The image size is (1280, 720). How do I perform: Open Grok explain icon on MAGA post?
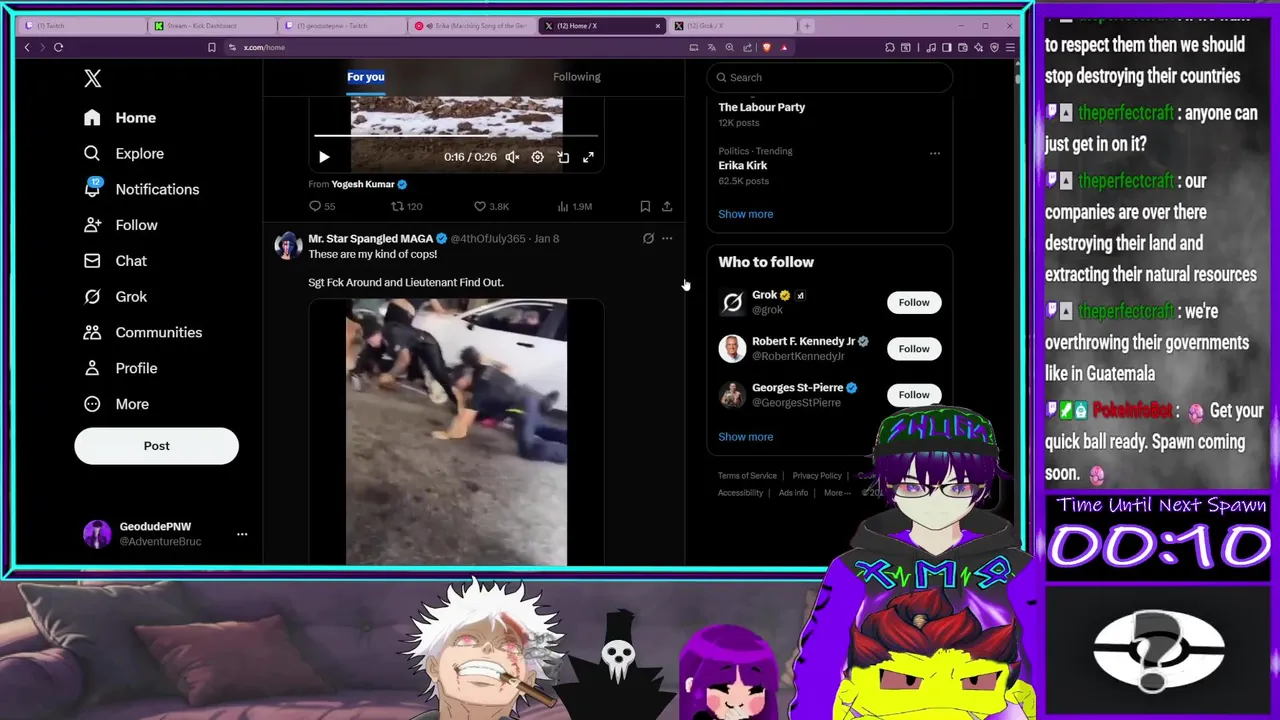tap(648, 239)
